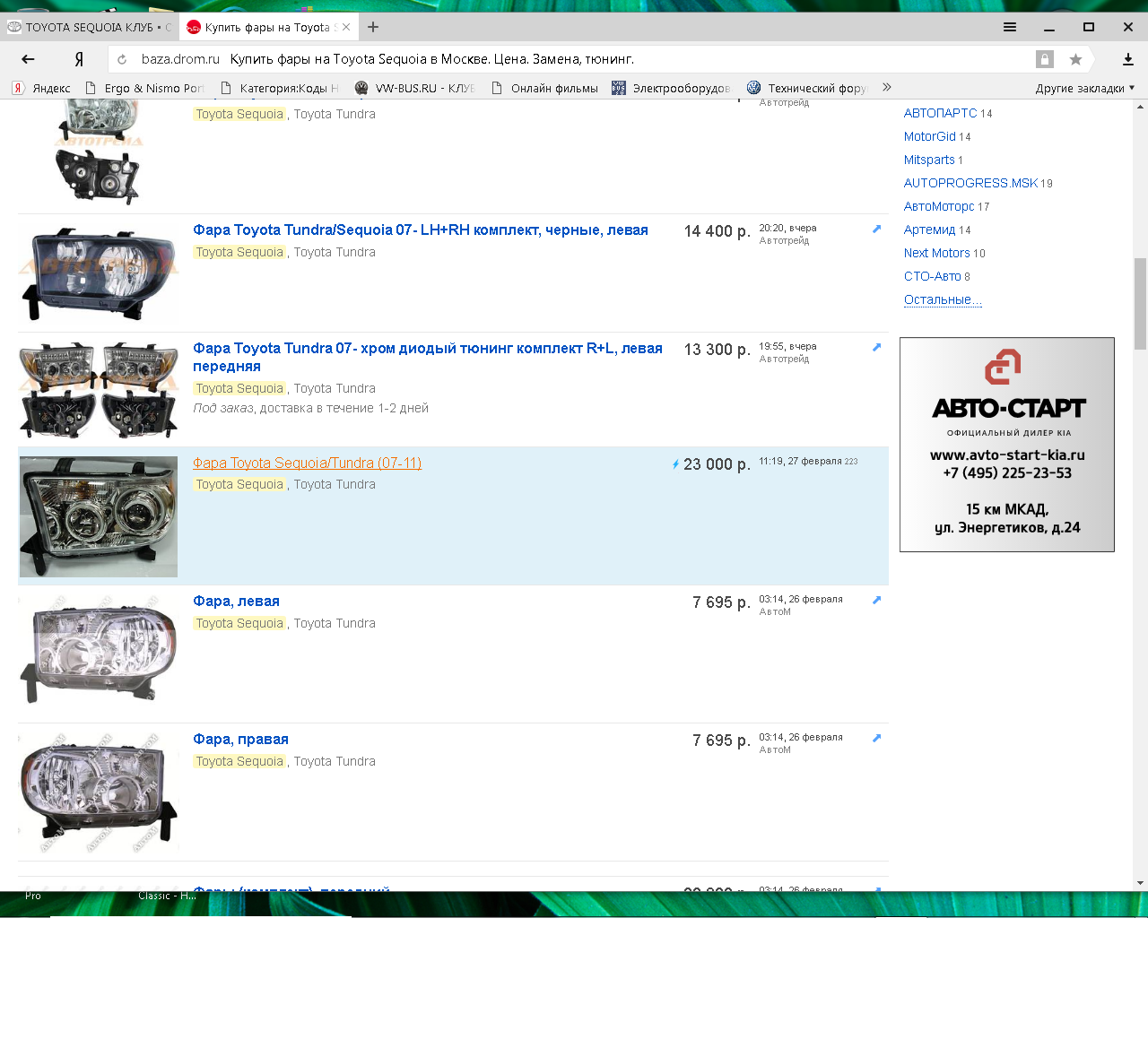The width and height of the screenshot is (1148, 1048).
Task: Close the "Купить фары на Toyota" tab
Action: point(346,27)
